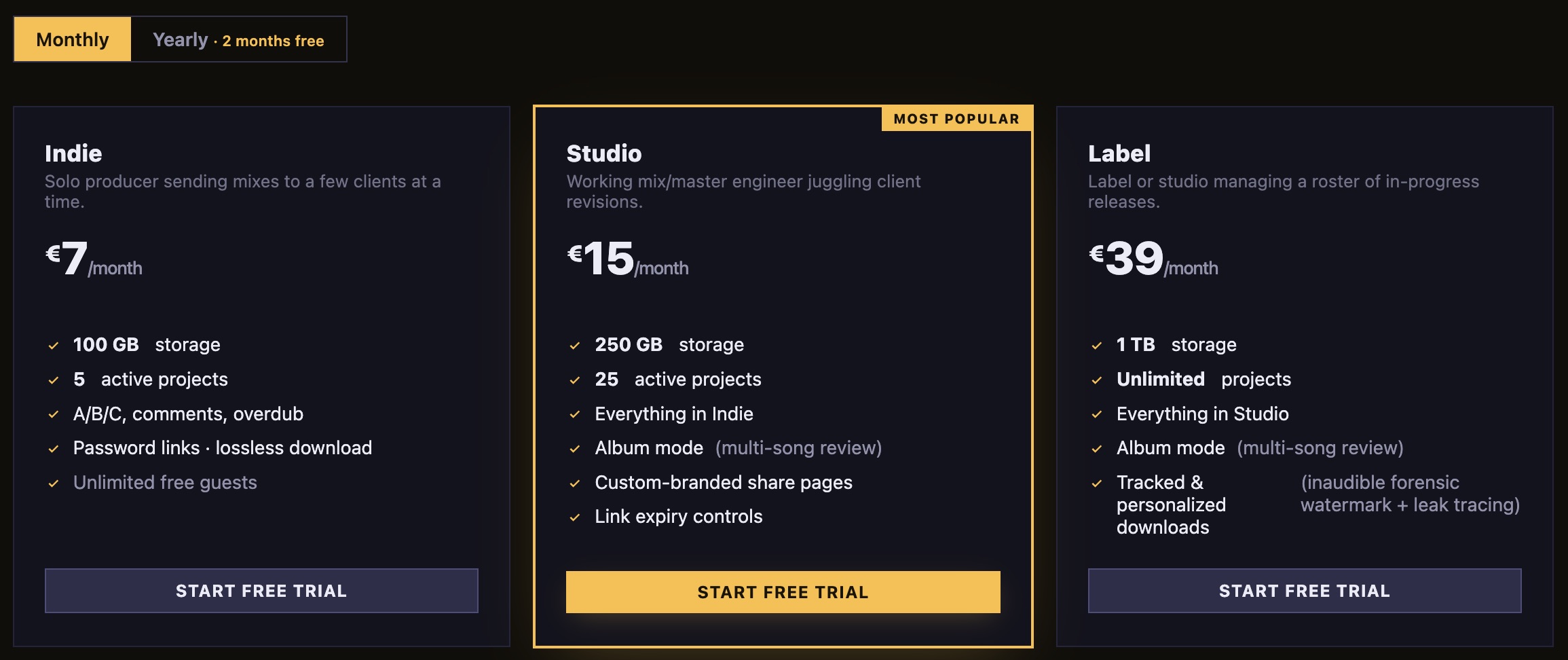Click checkmark beside Unlimited free guests
The height and width of the screenshot is (660, 1568).
coord(53,483)
